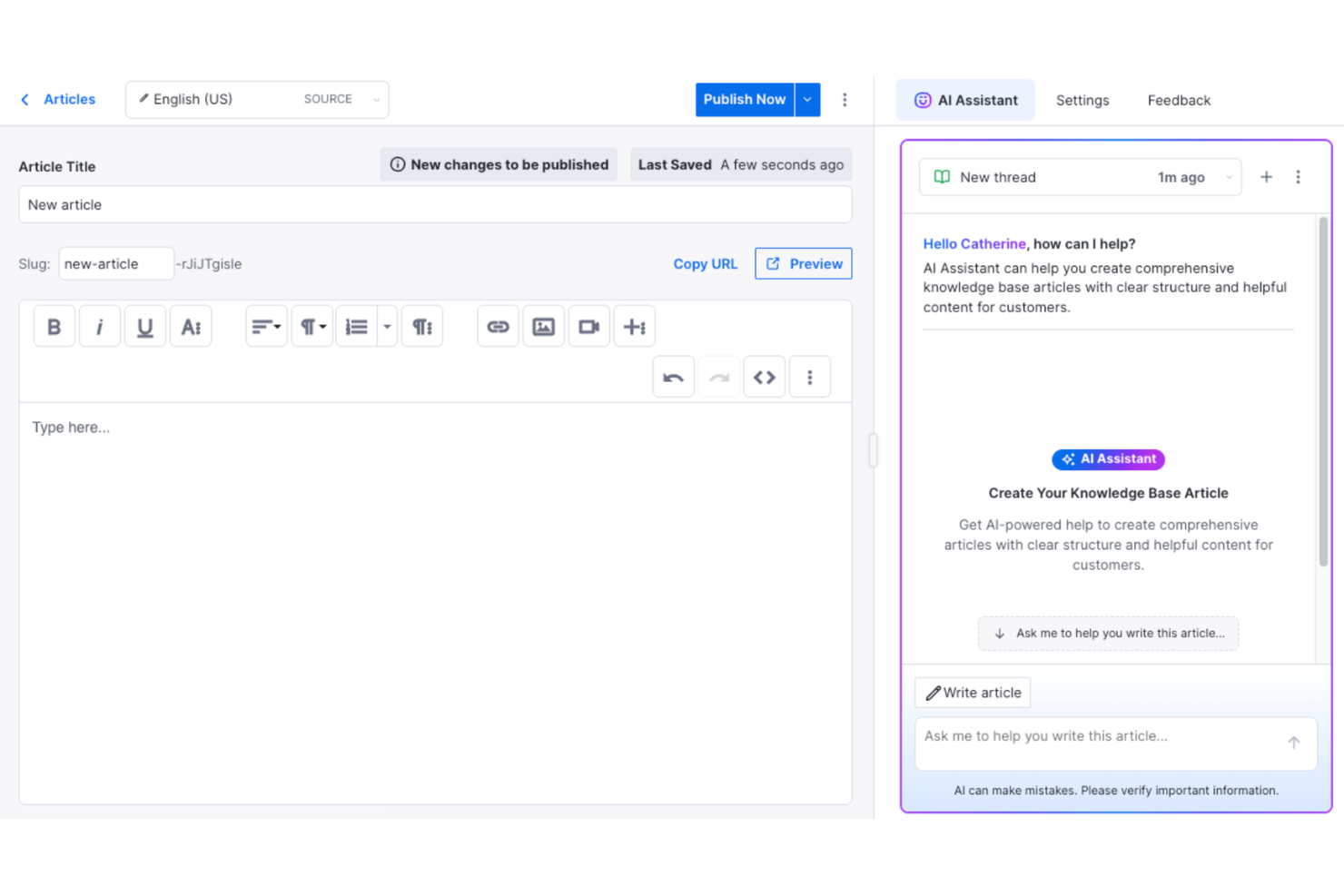Open the code view of the article

point(764,376)
